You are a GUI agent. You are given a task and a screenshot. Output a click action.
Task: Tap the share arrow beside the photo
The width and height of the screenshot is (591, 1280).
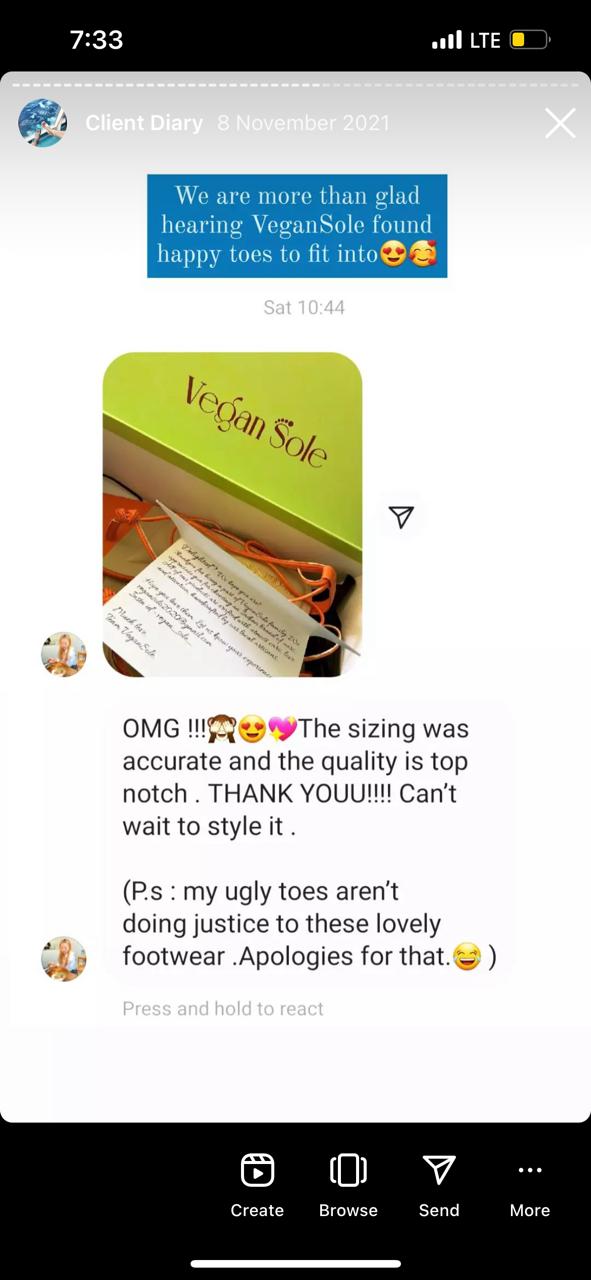coord(401,516)
